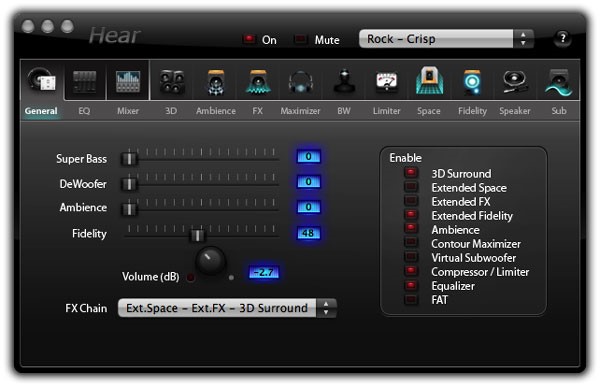Switch to the Limiter tab label
Viewport: 600px width, 387px height.
pyautogui.click(x=386, y=111)
